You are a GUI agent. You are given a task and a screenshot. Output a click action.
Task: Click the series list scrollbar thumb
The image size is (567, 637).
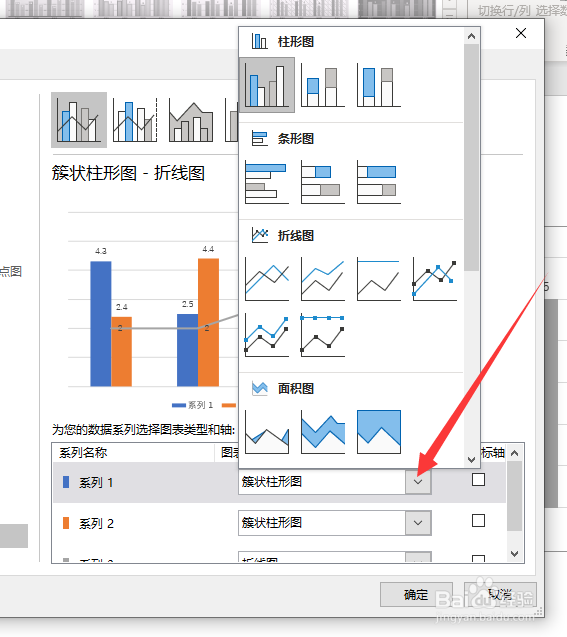(515, 496)
